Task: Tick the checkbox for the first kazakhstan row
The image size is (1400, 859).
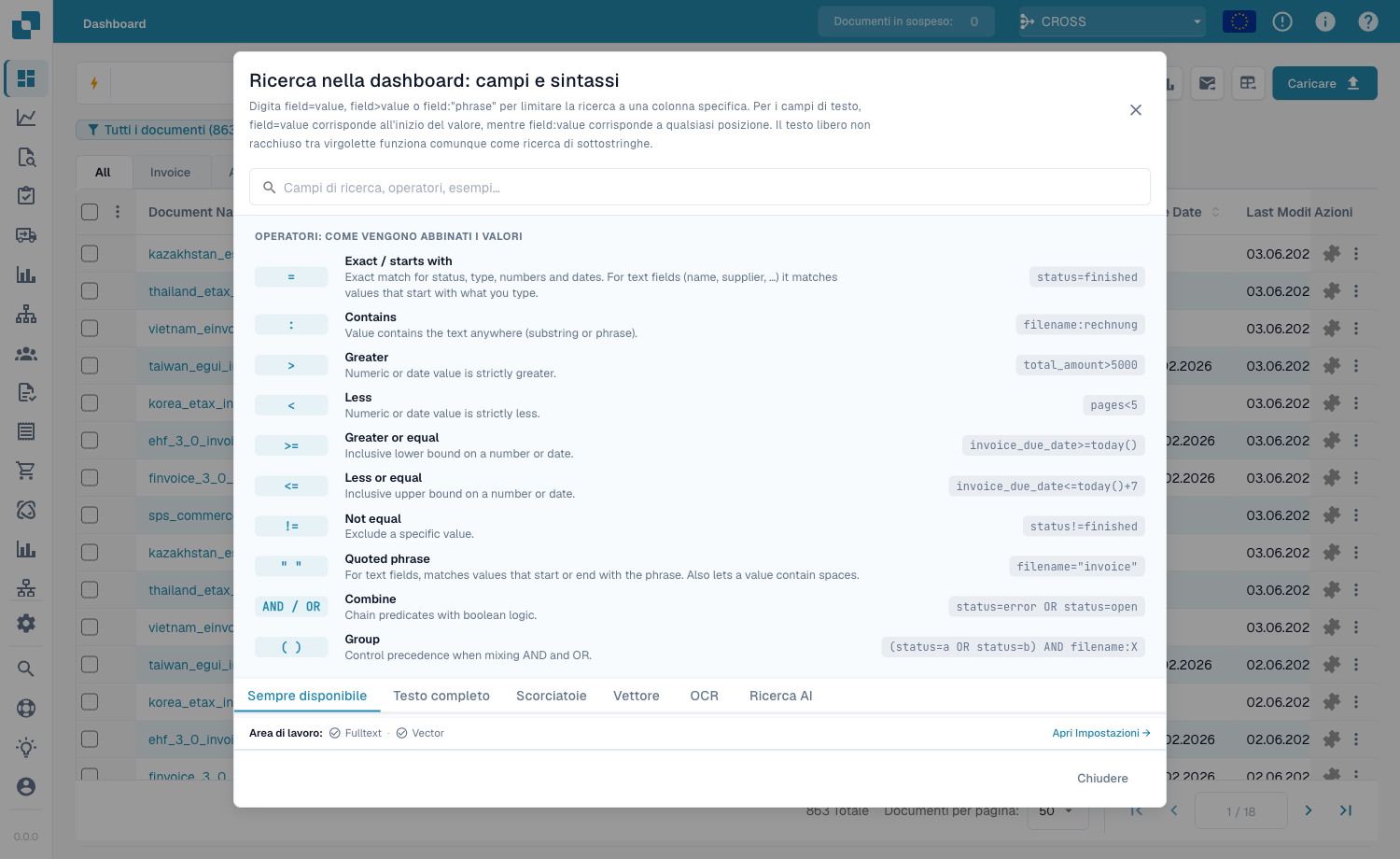Action: click(90, 253)
